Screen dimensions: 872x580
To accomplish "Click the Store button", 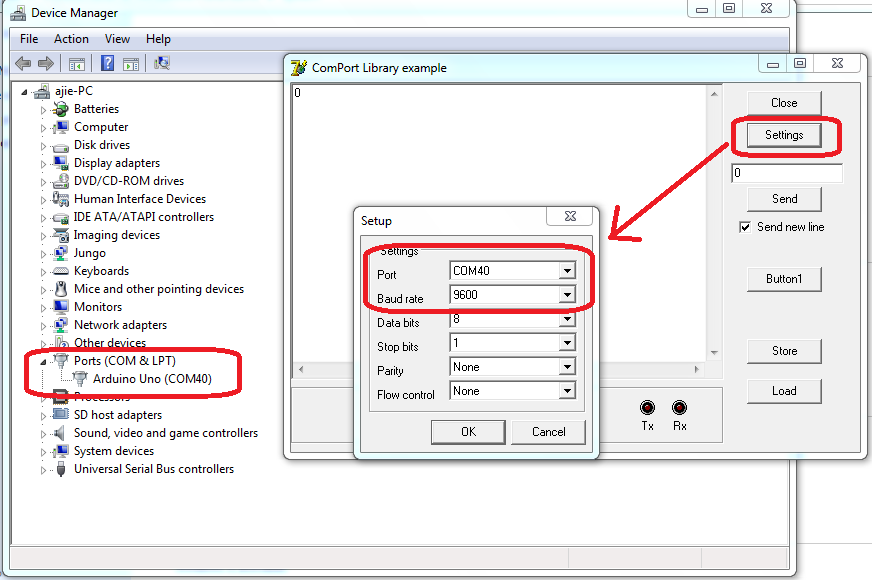I will tap(784, 351).
